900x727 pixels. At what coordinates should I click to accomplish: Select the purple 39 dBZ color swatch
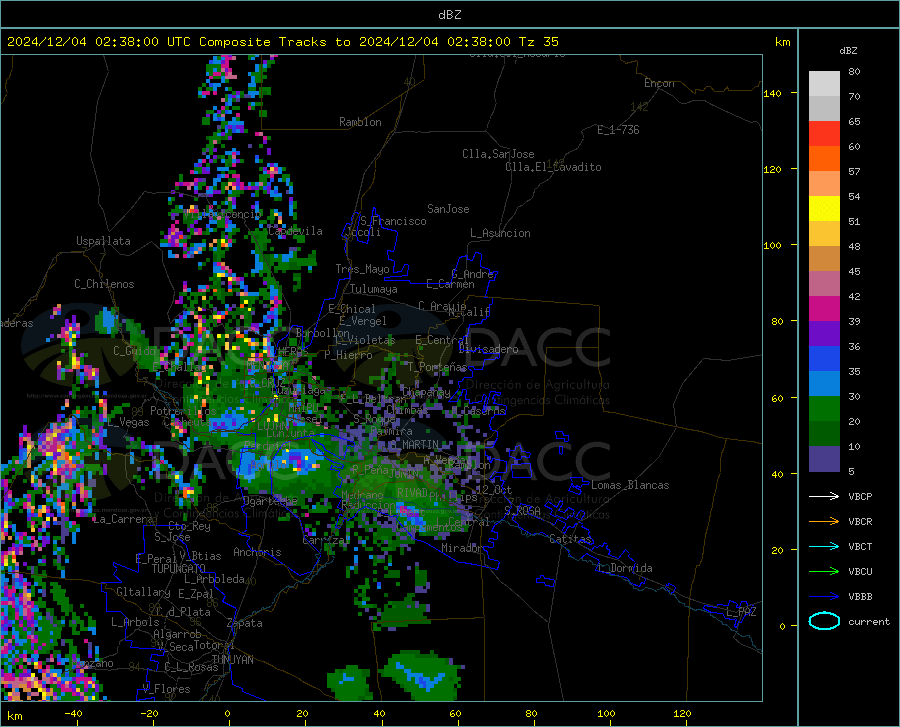(824, 333)
